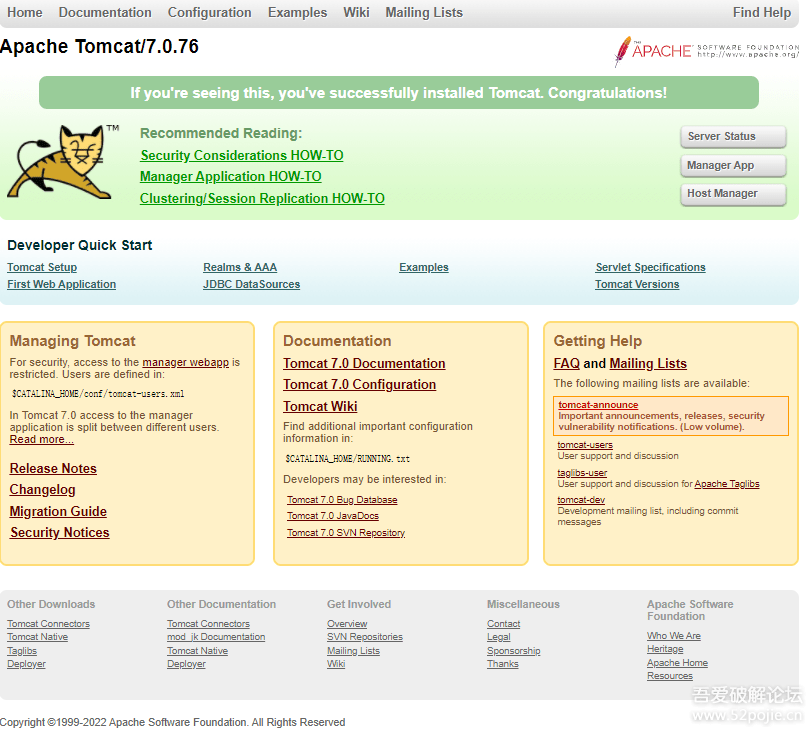Open the Documentation navigation item
812x732 pixels.
[105, 12]
